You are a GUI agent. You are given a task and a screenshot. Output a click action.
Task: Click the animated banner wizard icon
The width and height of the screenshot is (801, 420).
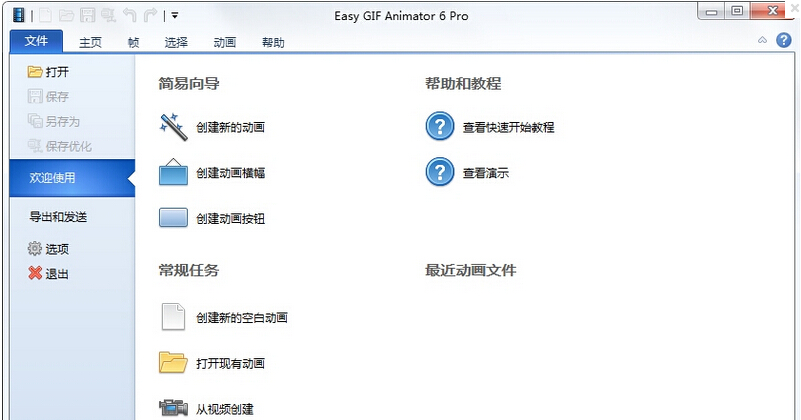pyautogui.click(x=173, y=173)
